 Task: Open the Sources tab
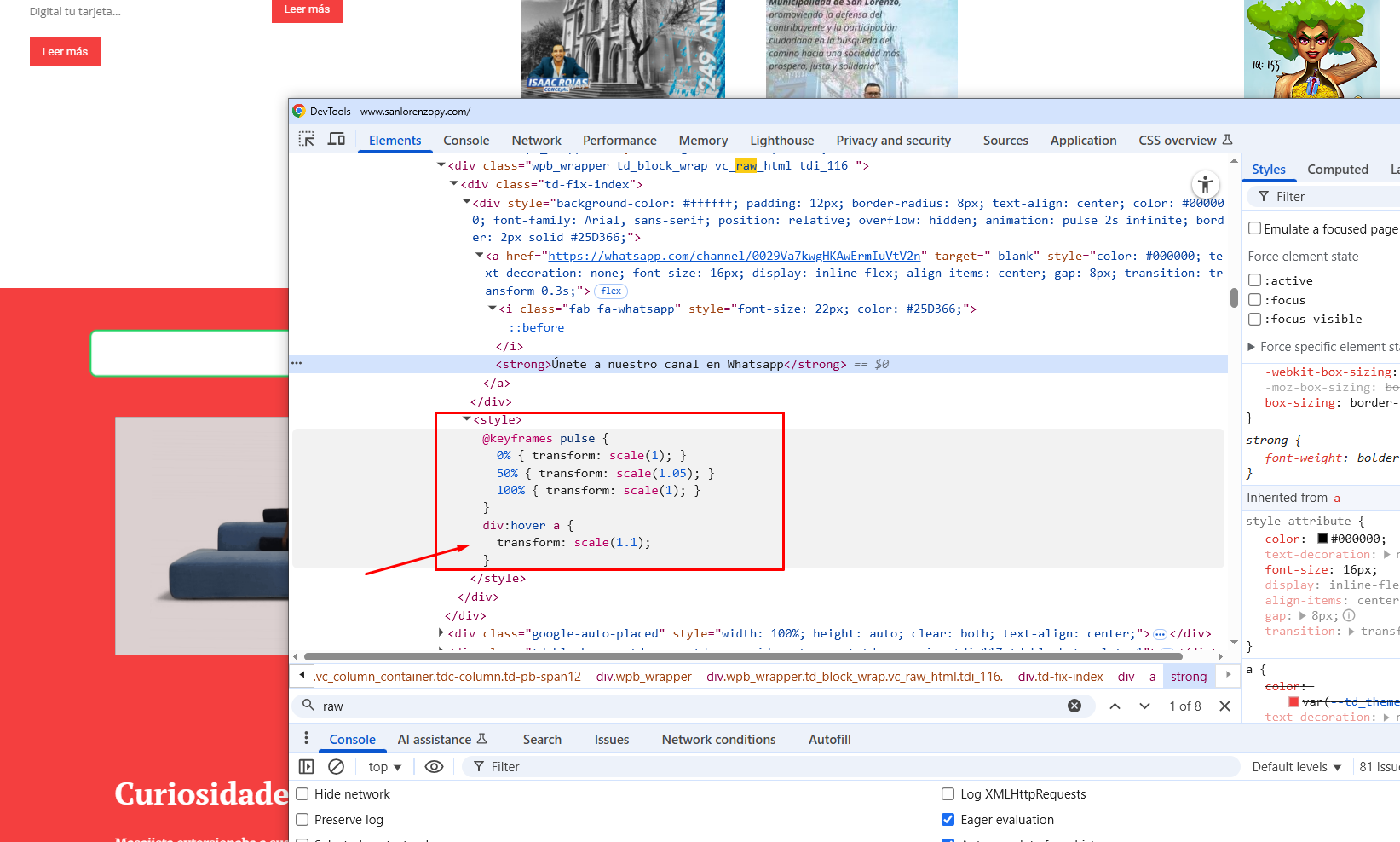(x=1005, y=141)
